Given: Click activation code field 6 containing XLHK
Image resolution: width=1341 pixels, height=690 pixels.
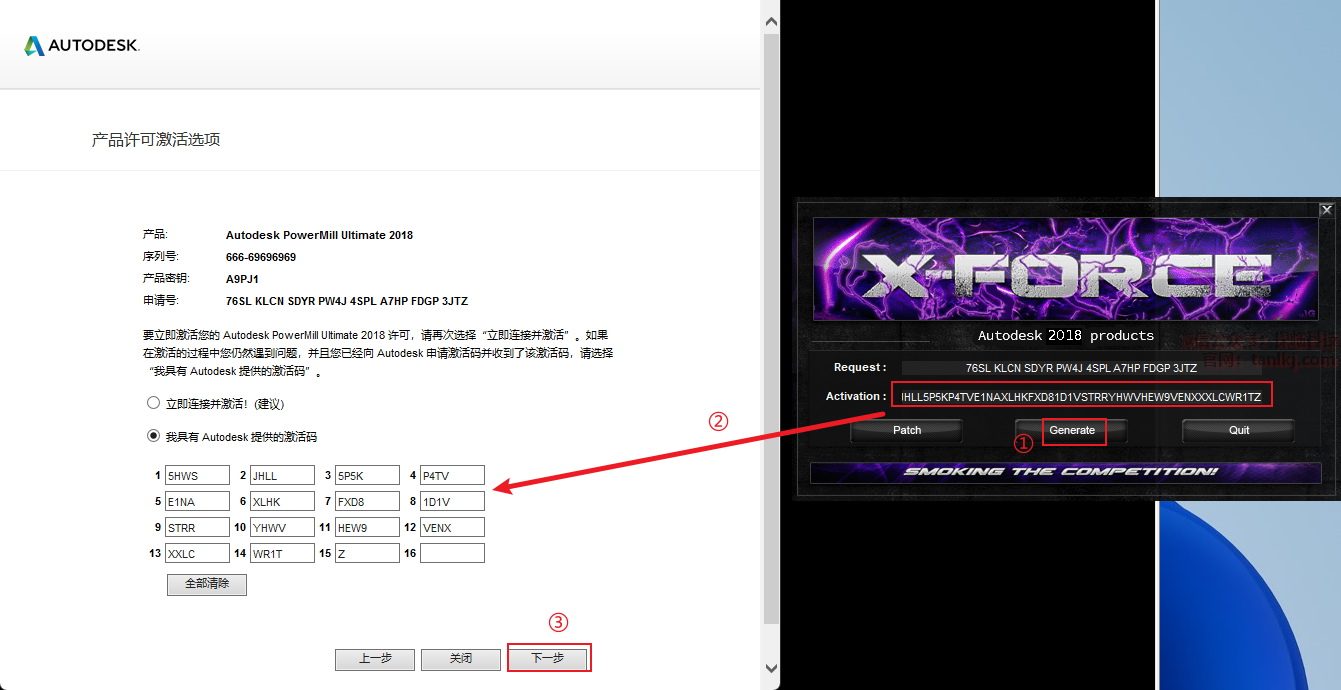Looking at the screenshot, I should tap(282, 501).
